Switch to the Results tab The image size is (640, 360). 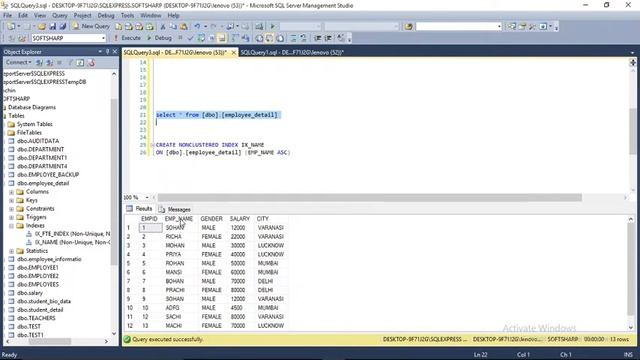(139, 209)
